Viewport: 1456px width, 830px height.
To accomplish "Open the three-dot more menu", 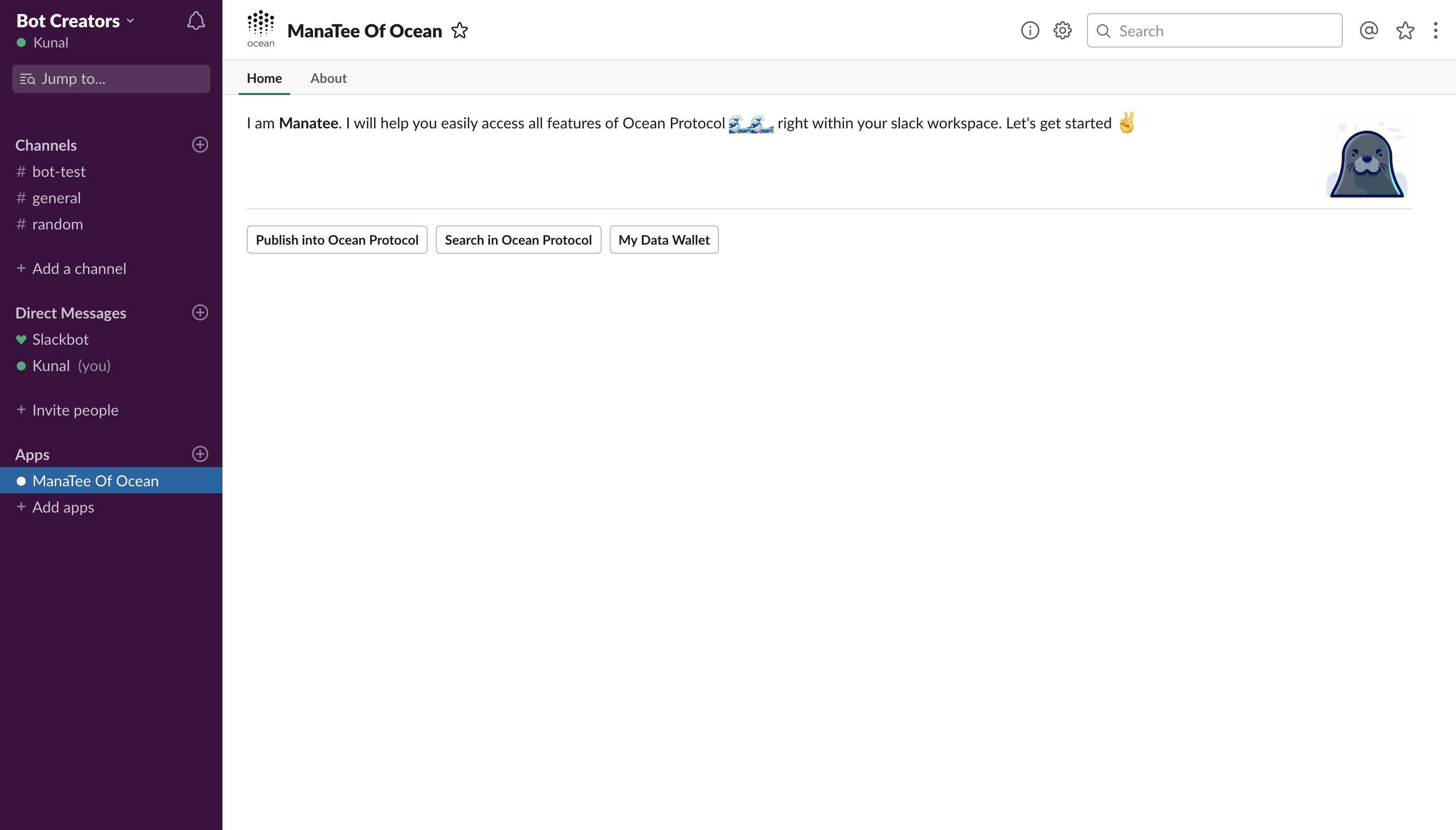I will [x=1435, y=30].
